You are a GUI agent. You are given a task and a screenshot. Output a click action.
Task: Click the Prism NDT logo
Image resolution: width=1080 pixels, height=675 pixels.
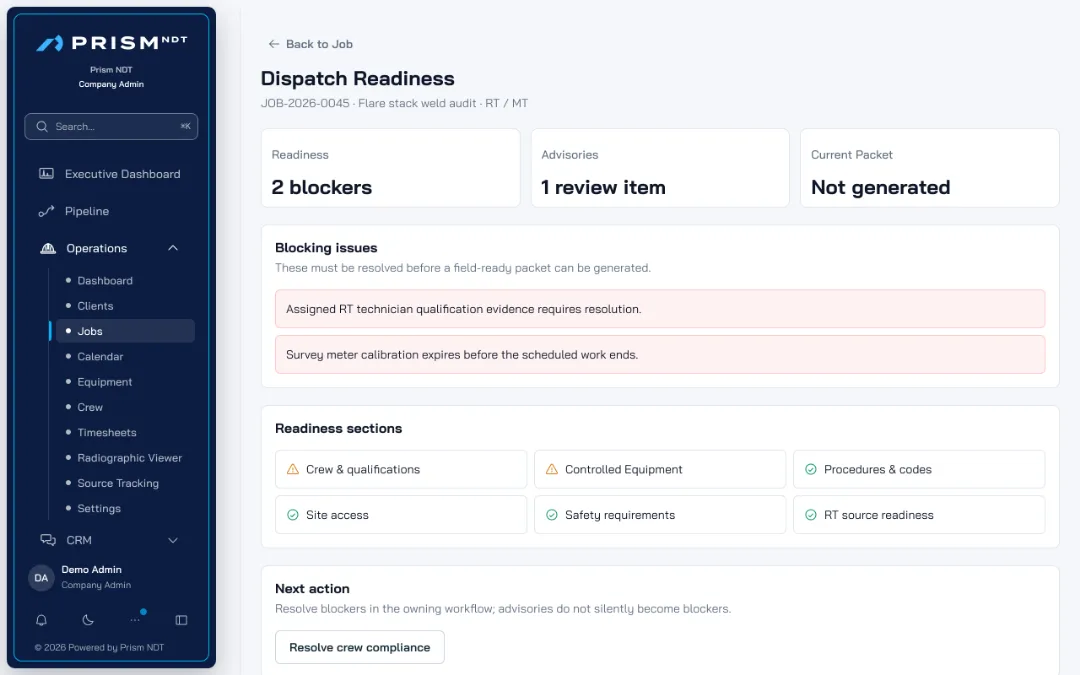point(112,43)
